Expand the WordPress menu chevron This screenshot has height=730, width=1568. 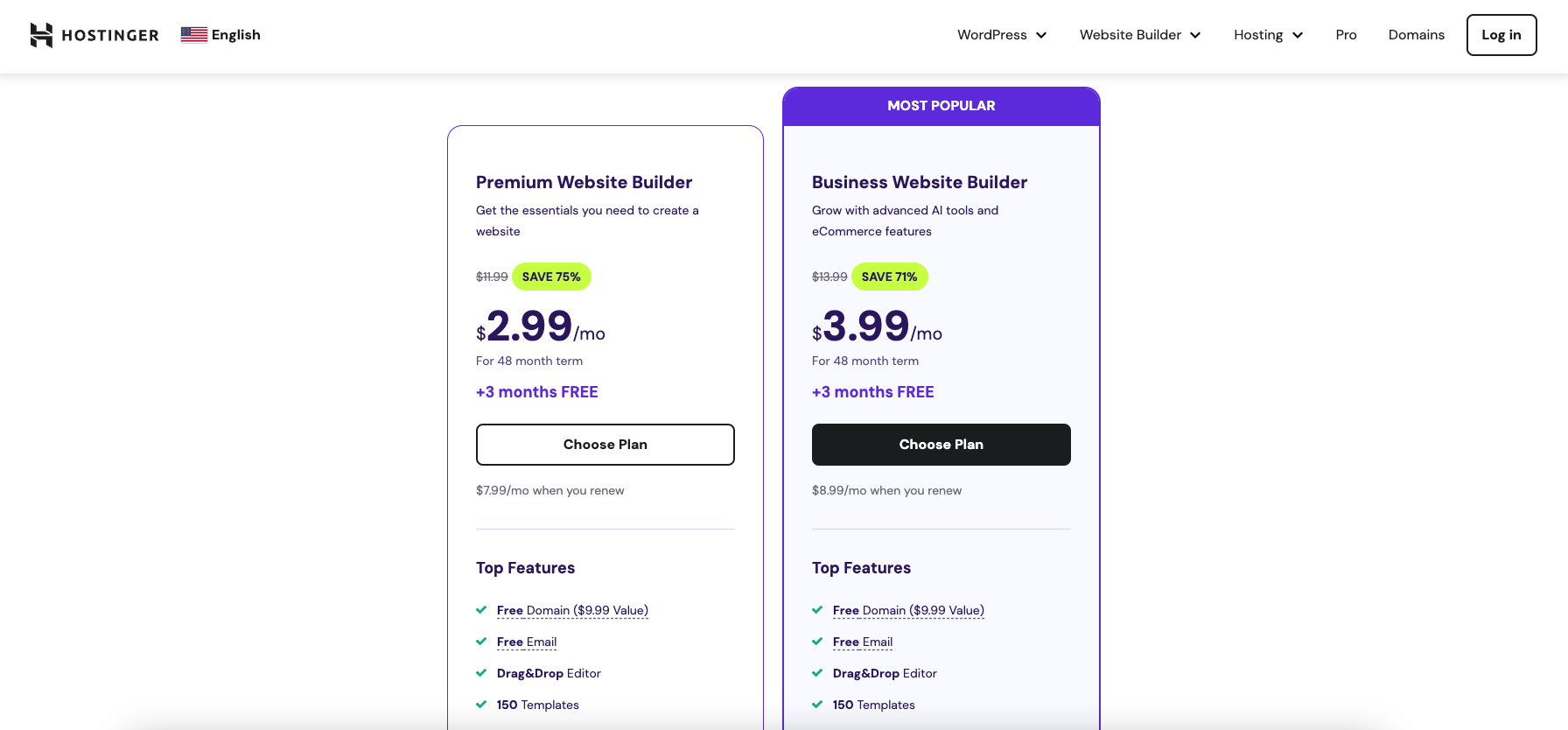point(1041,35)
